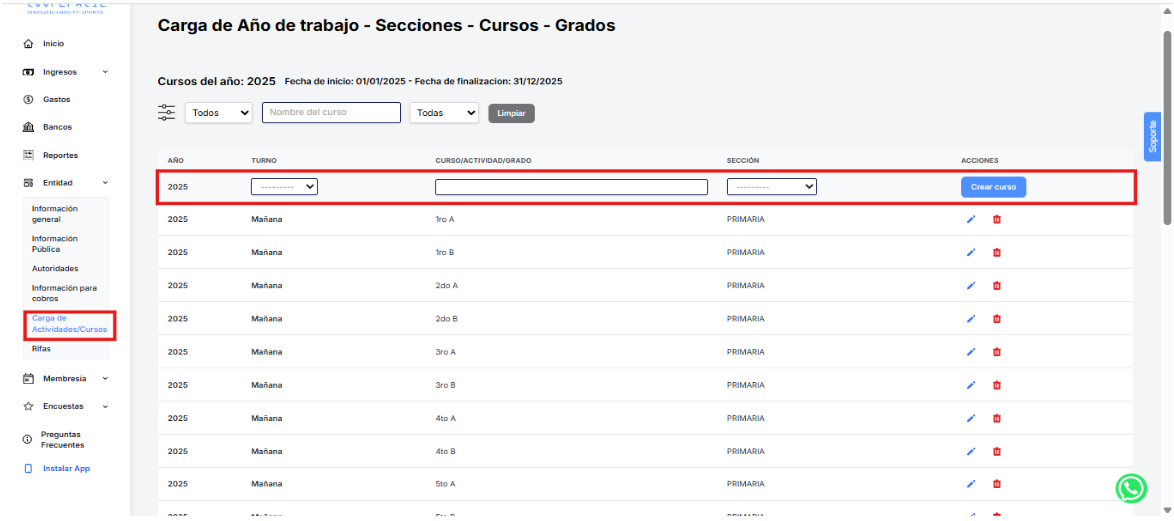
Task: Click the green WhatsApp chat icon
Action: [x=1131, y=488]
